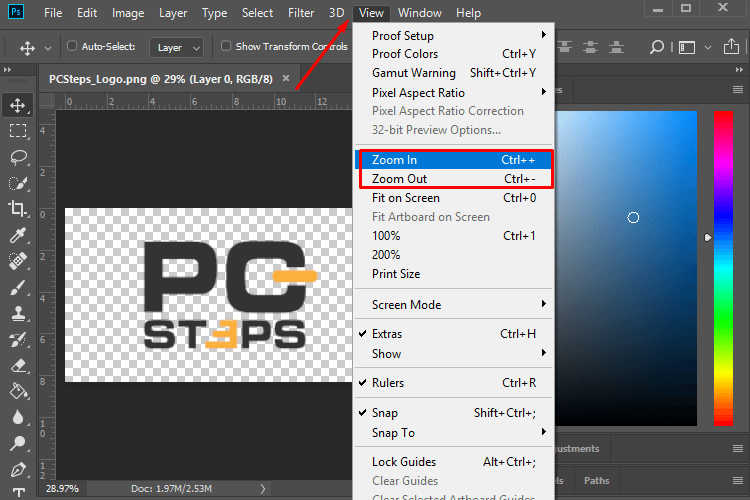The image size is (750, 500).
Task: Select the Pen tool
Action: point(18,469)
